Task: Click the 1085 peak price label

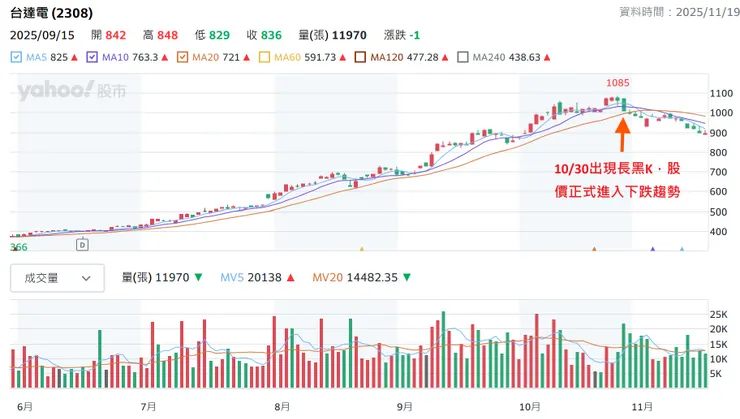Action: pos(618,83)
